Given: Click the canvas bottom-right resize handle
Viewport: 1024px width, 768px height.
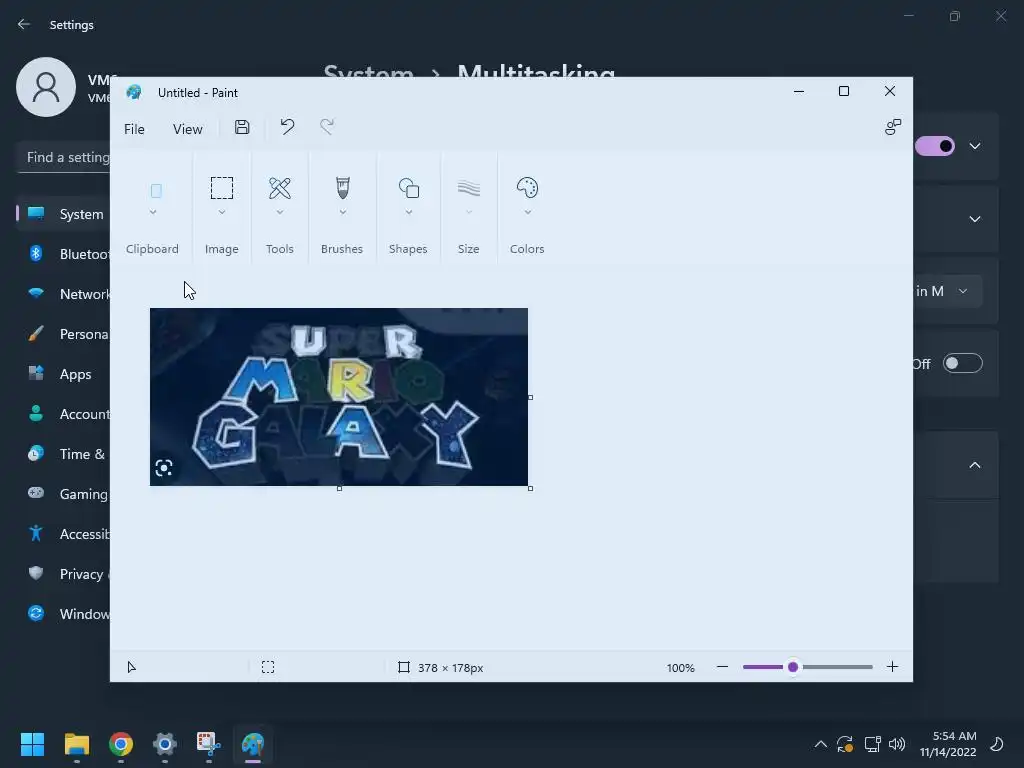Looking at the screenshot, I should tap(530, 488).
